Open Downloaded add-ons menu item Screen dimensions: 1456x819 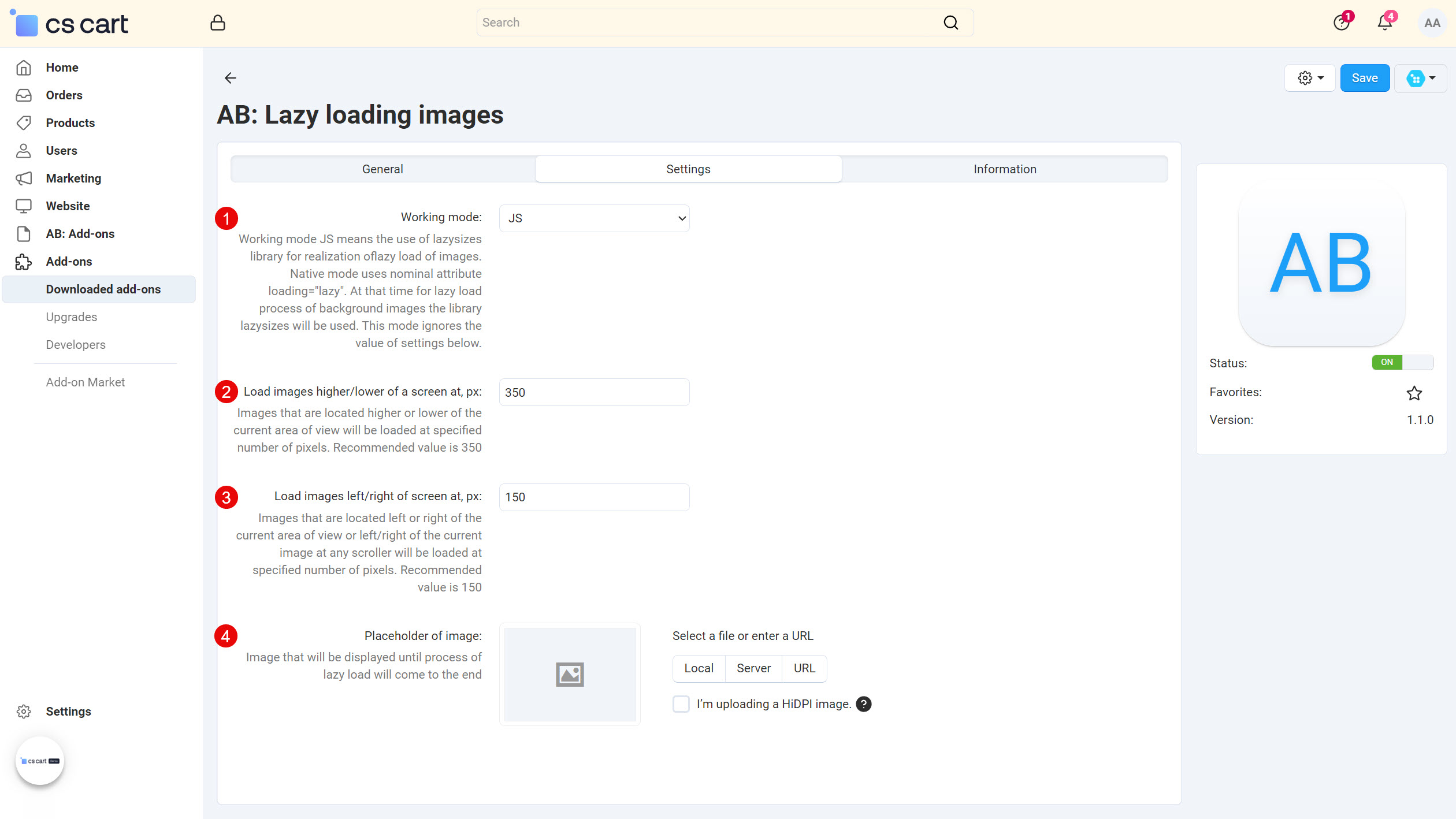pyautogui.click(x=99, y=289)
